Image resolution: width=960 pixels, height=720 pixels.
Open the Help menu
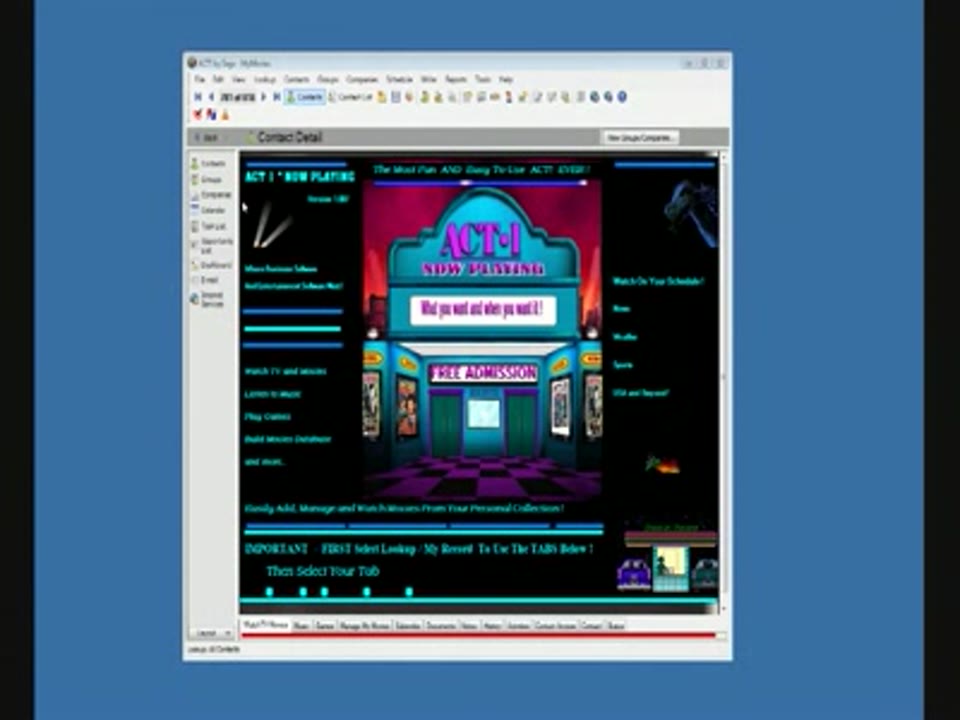[x=506, y=79]
